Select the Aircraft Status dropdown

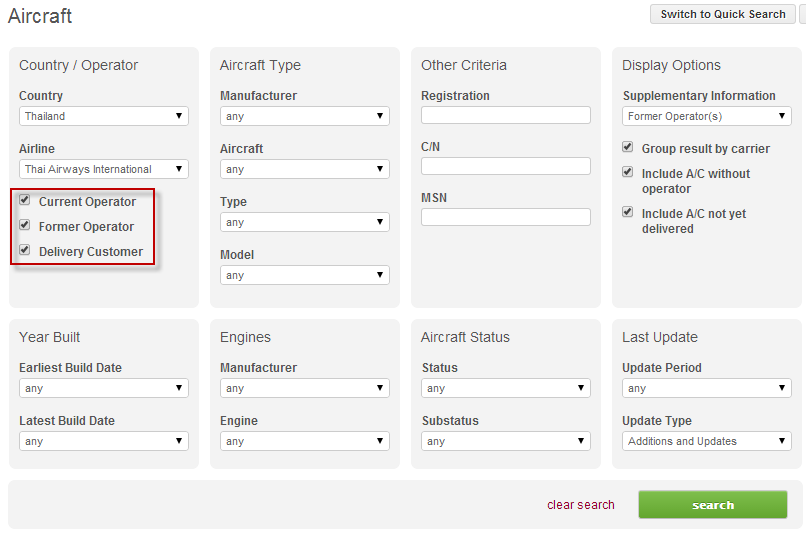(x=506, y=388)
